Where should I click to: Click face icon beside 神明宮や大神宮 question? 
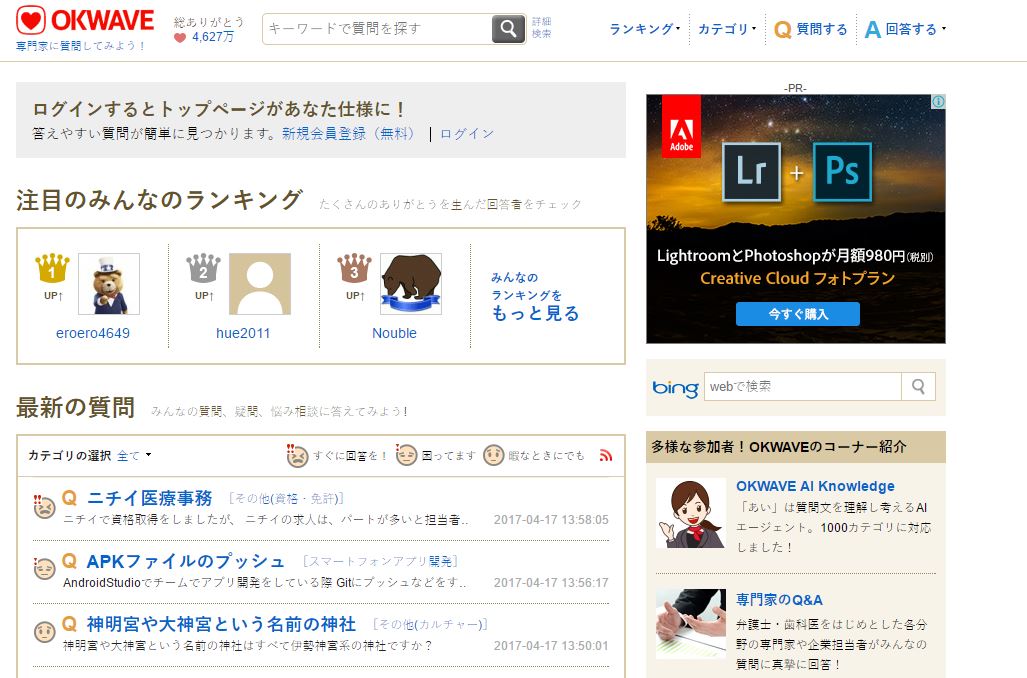click(x=45, y=631)
